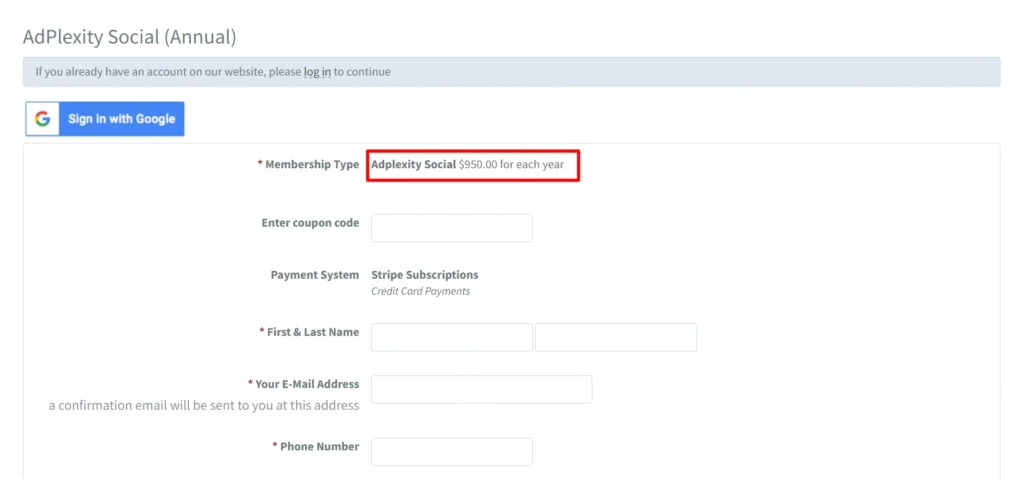Follow the log in link

pos(317,72)
